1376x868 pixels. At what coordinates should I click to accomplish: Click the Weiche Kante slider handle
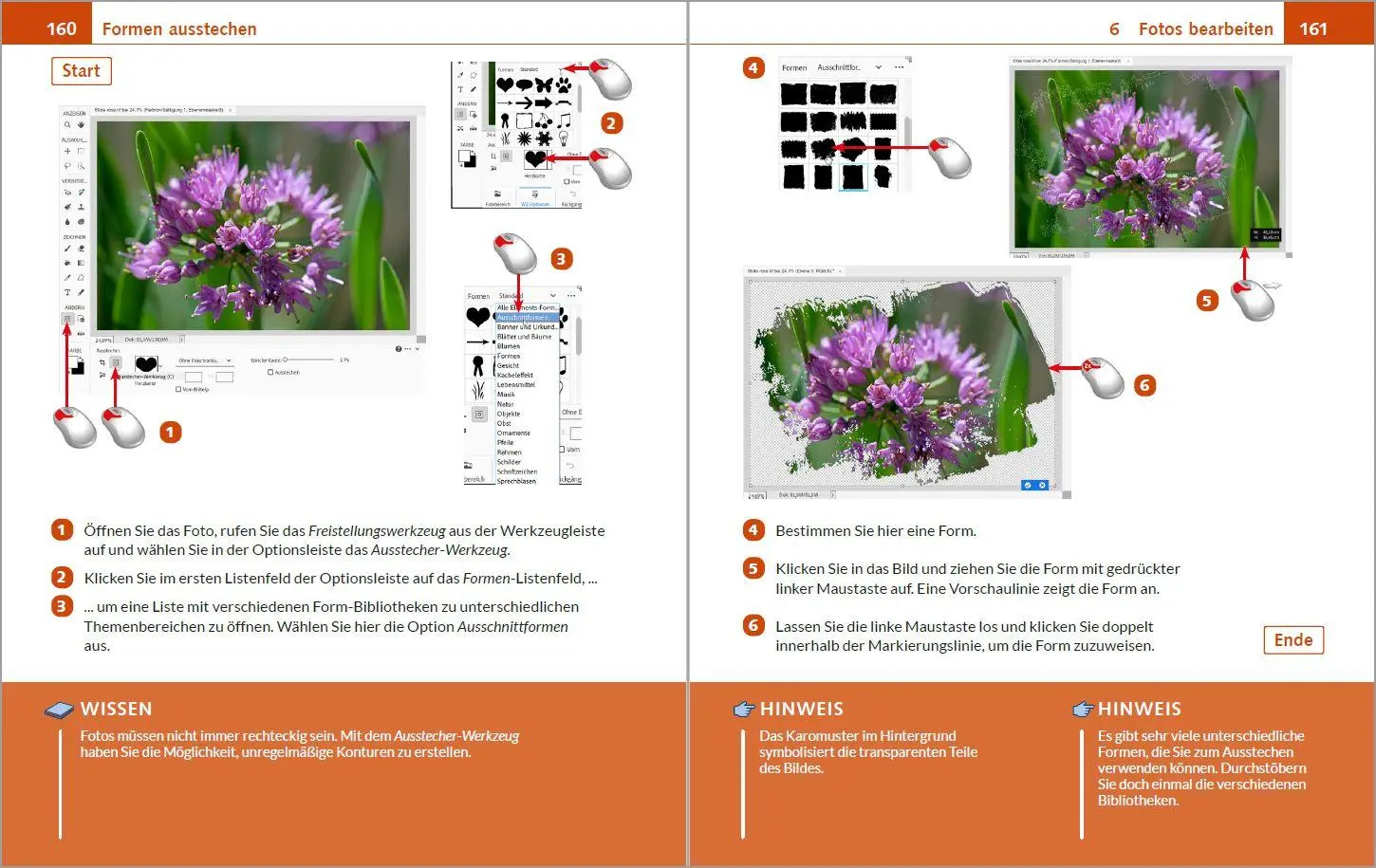coord(285,360)
